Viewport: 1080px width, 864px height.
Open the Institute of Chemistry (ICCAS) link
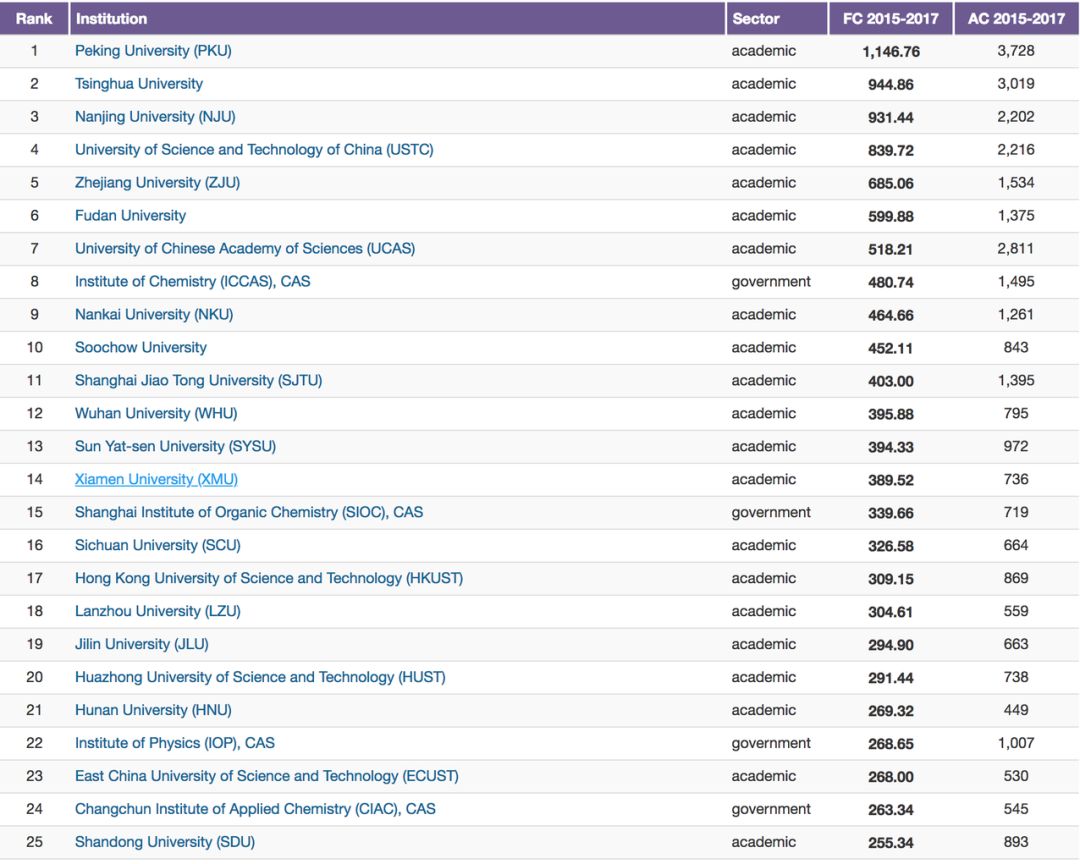pyautogui.click(x=192, y=282)
